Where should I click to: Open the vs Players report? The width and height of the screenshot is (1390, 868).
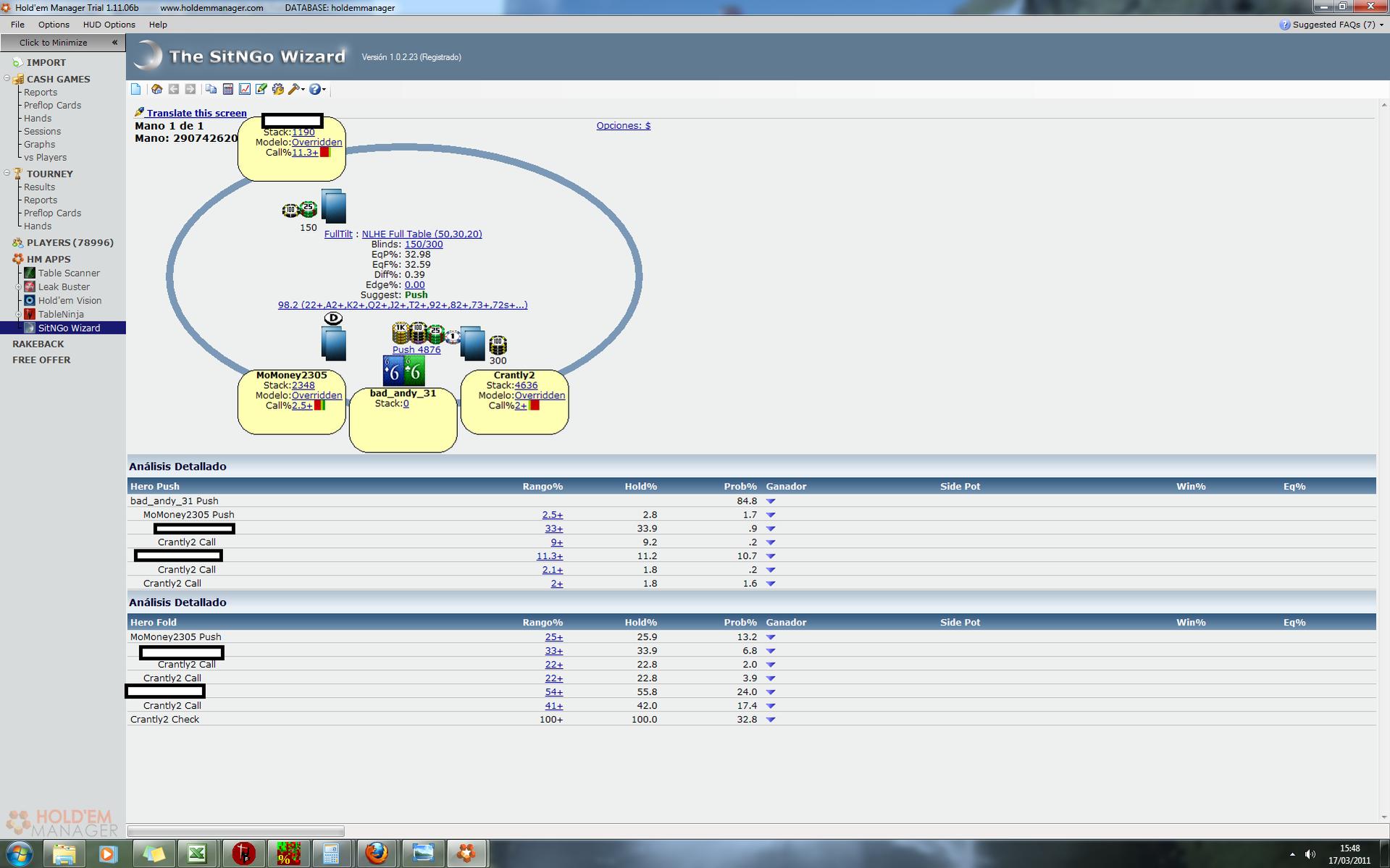45,157
